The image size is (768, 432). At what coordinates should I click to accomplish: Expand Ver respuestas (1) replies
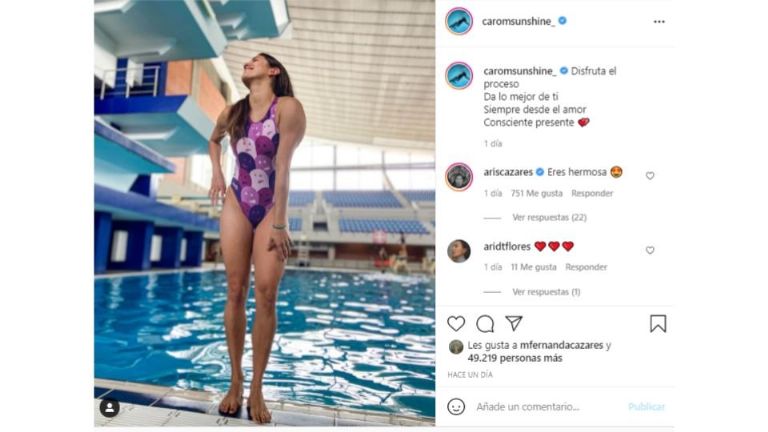click(546, 292)
